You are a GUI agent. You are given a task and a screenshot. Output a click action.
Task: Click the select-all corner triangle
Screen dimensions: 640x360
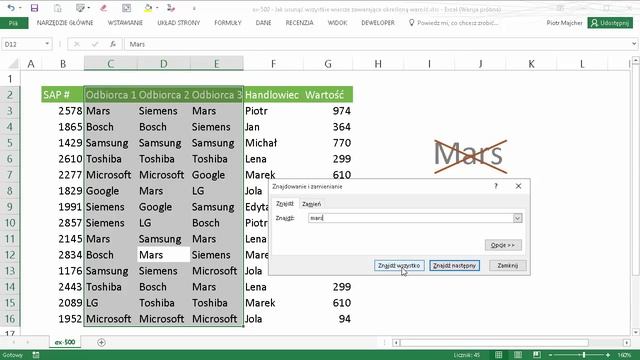(x=14, y=64)
